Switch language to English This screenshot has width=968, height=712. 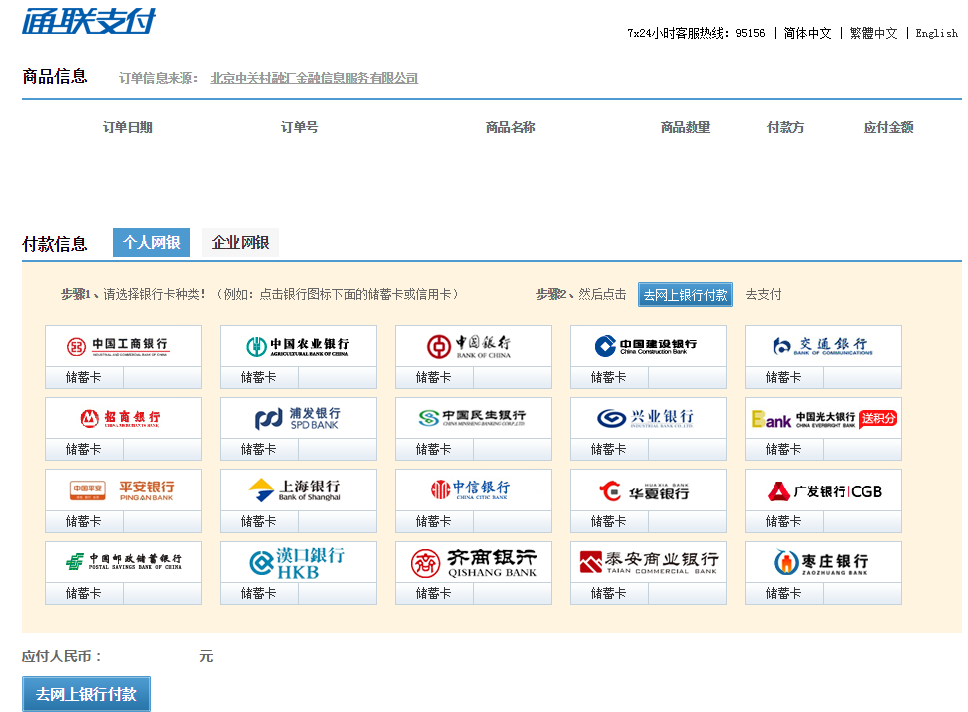(x=936, y=33)
